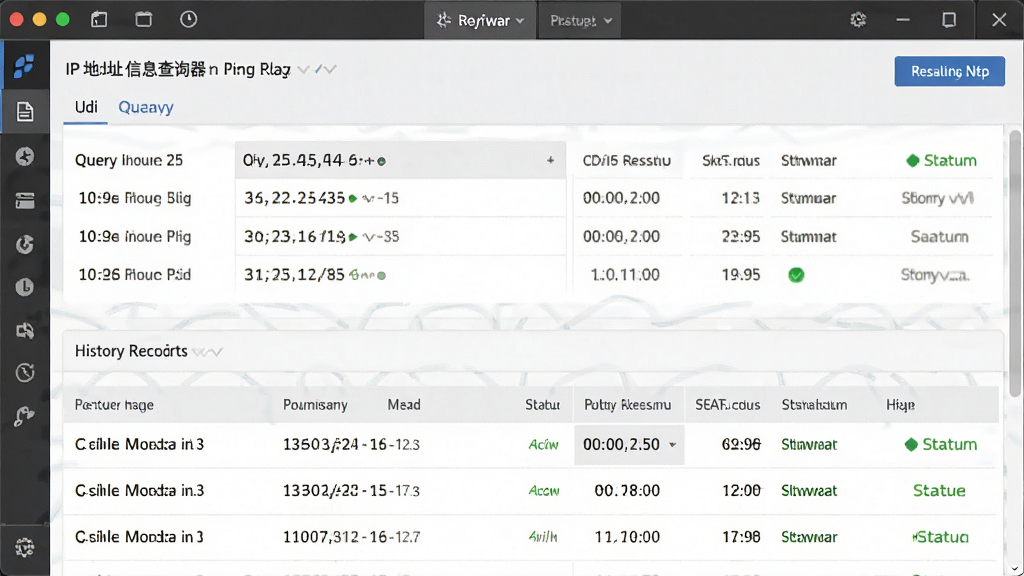This screenshot has height=576, width=1024.
Task: Click the SEAT.cdus column header
Action: [728, 405]
